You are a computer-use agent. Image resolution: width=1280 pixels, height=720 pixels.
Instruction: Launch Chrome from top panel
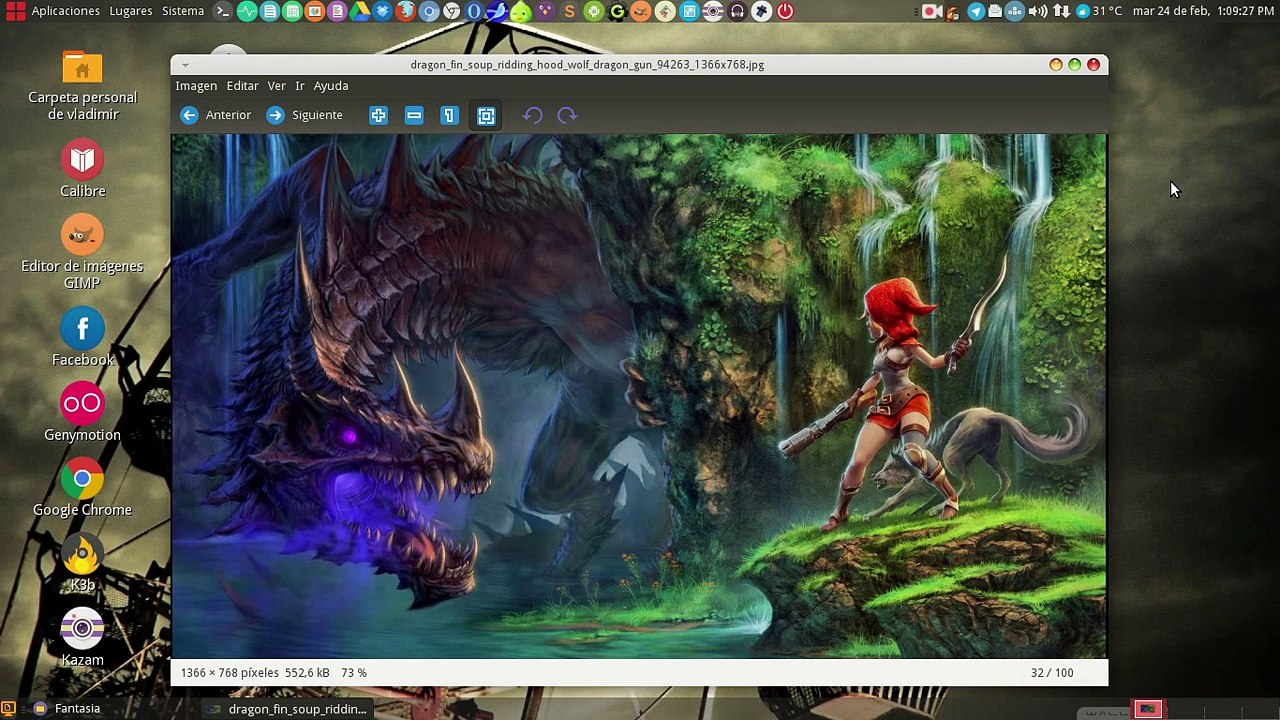[452, 11]
